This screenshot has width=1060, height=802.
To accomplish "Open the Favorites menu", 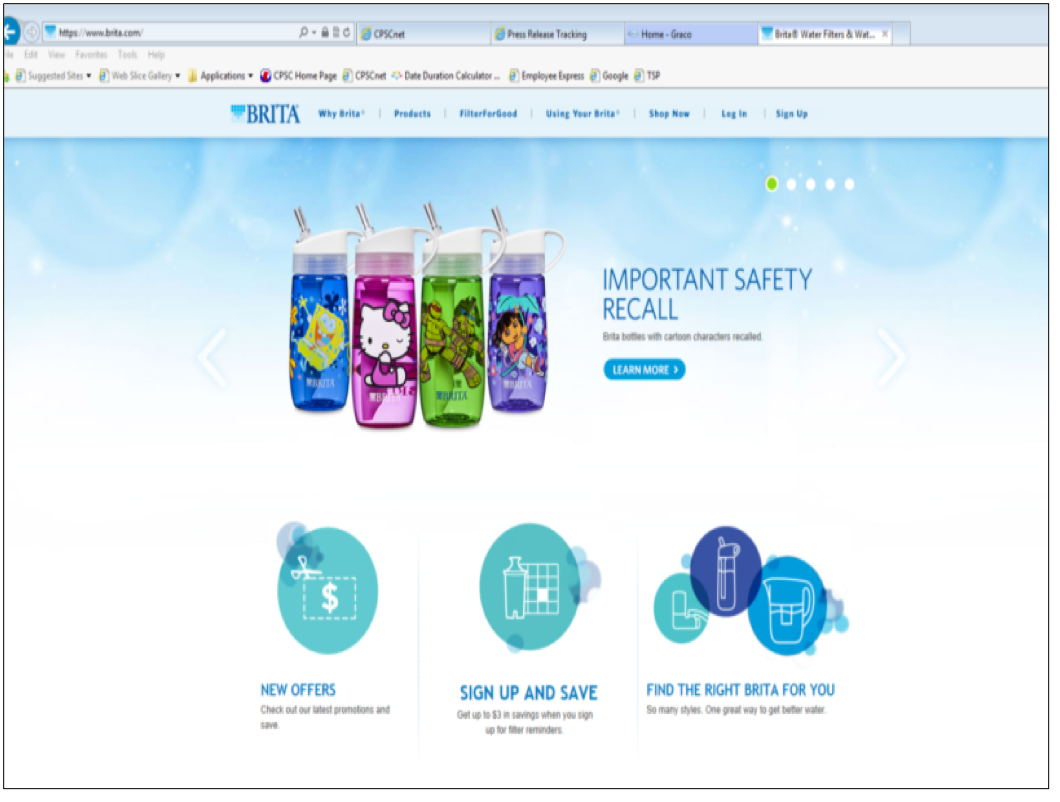I will (x=92, y=55).
